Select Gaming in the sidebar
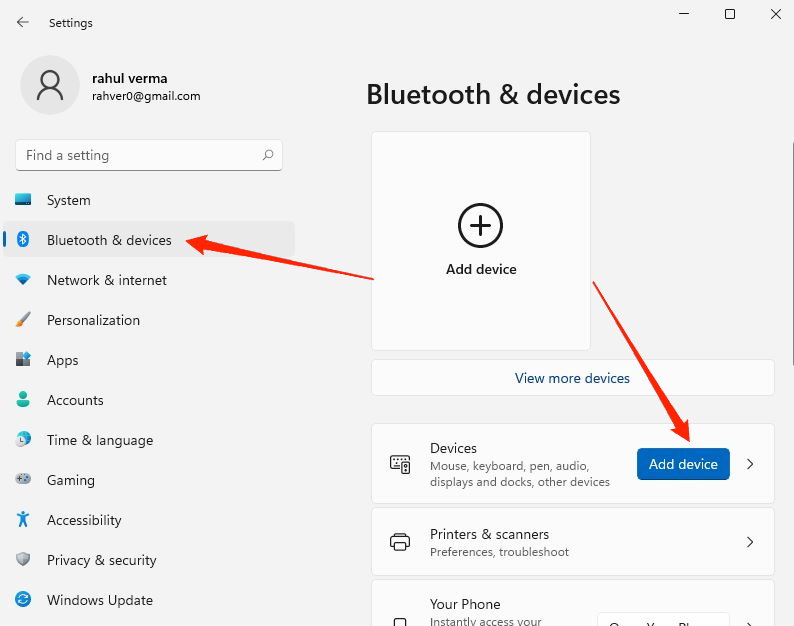This screenshot has width=794, height=626. pos(70,480)
